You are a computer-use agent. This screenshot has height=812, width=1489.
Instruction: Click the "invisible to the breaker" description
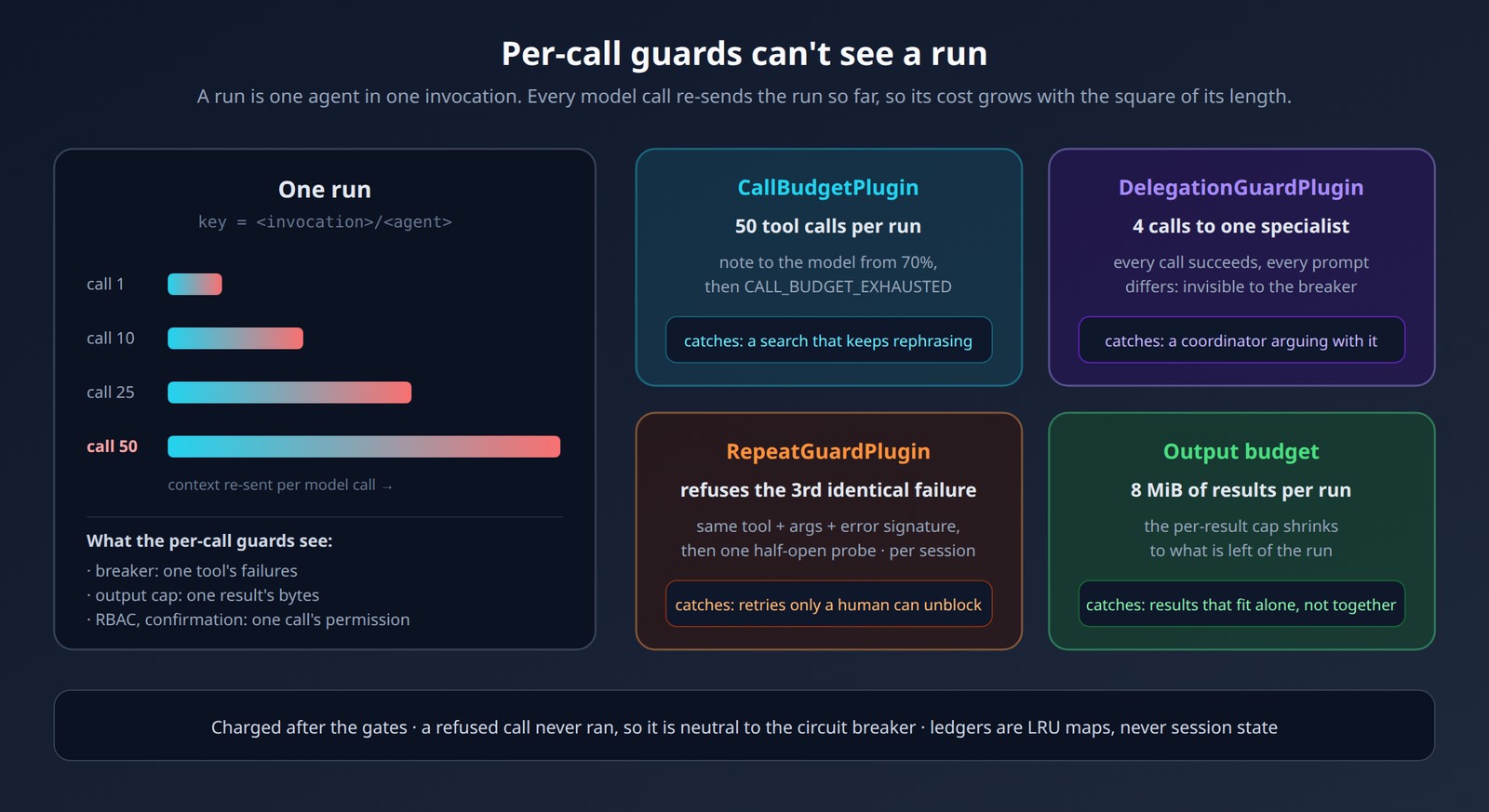[1241, 286]
